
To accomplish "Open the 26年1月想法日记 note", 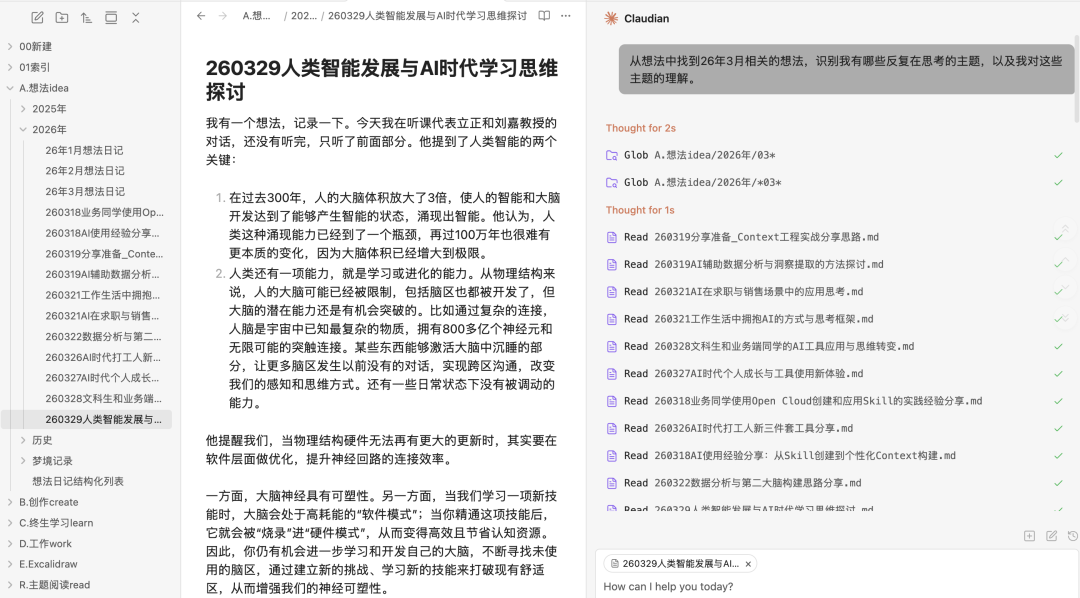I will pos(86,150).
